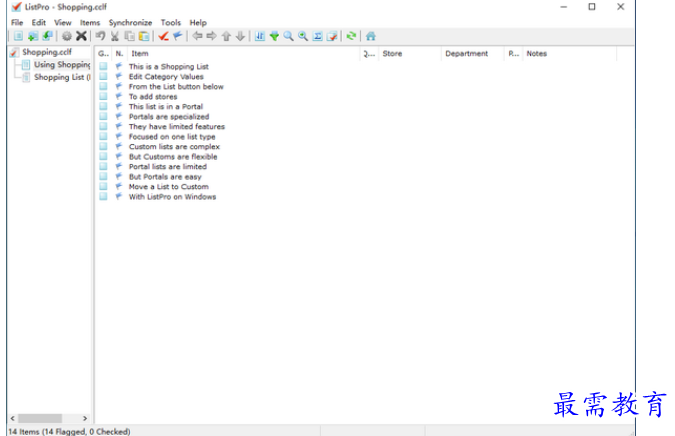Delete with the black X toolbar icon
Screen dimensions: 675x436
click(81, 36)
